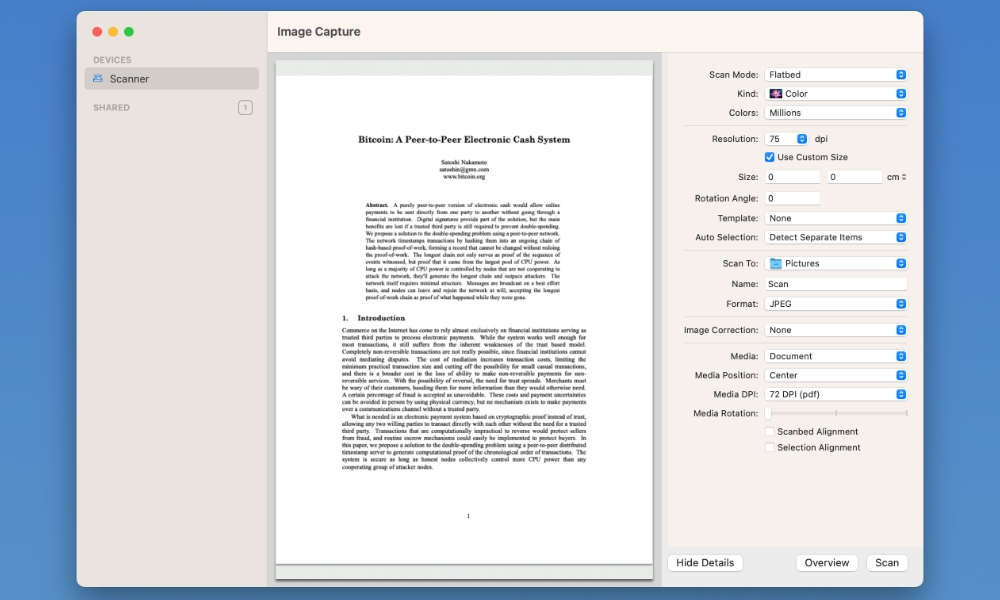Open the Kind Color dropdown
The width and height of the screenshot is (1000, 600).
(835, 94)
